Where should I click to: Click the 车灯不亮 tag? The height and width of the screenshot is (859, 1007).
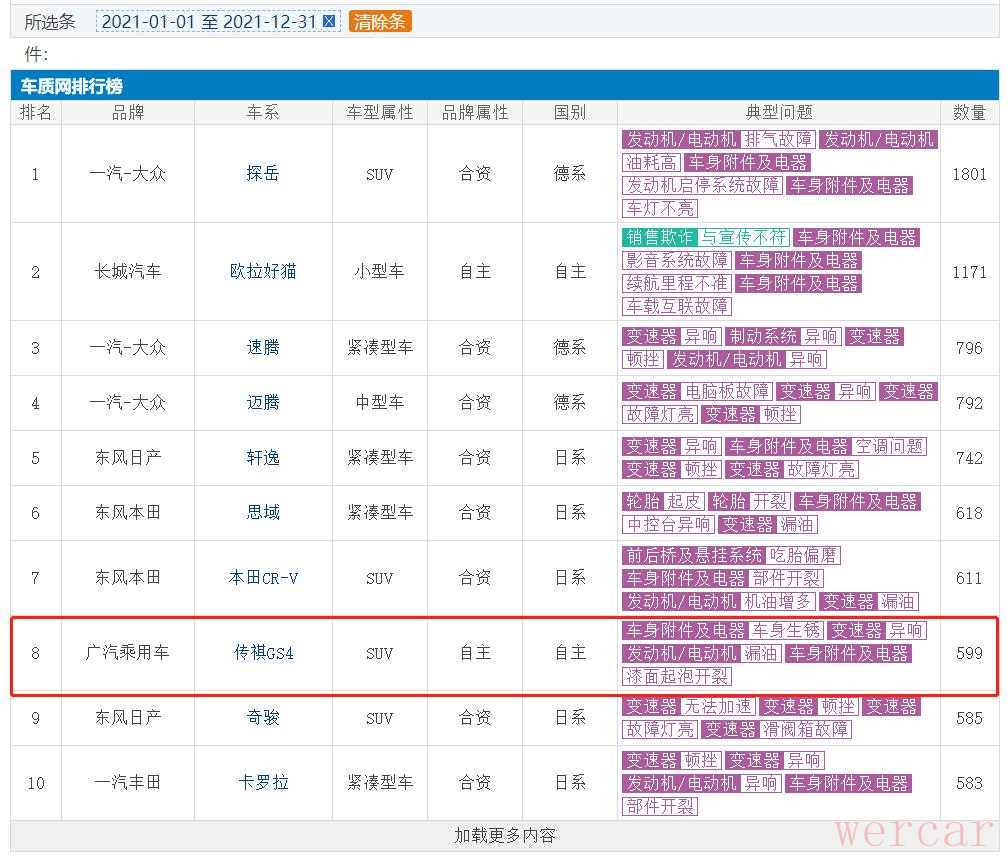click(660, 209)
